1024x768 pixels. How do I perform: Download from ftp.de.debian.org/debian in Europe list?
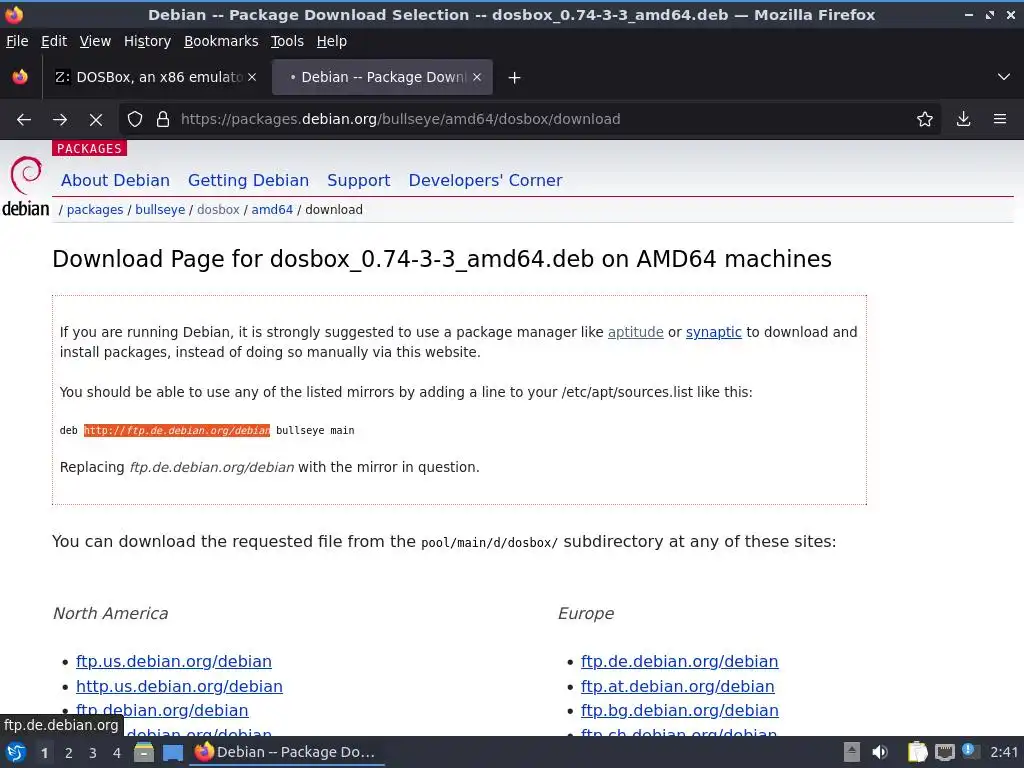point(679,662)
